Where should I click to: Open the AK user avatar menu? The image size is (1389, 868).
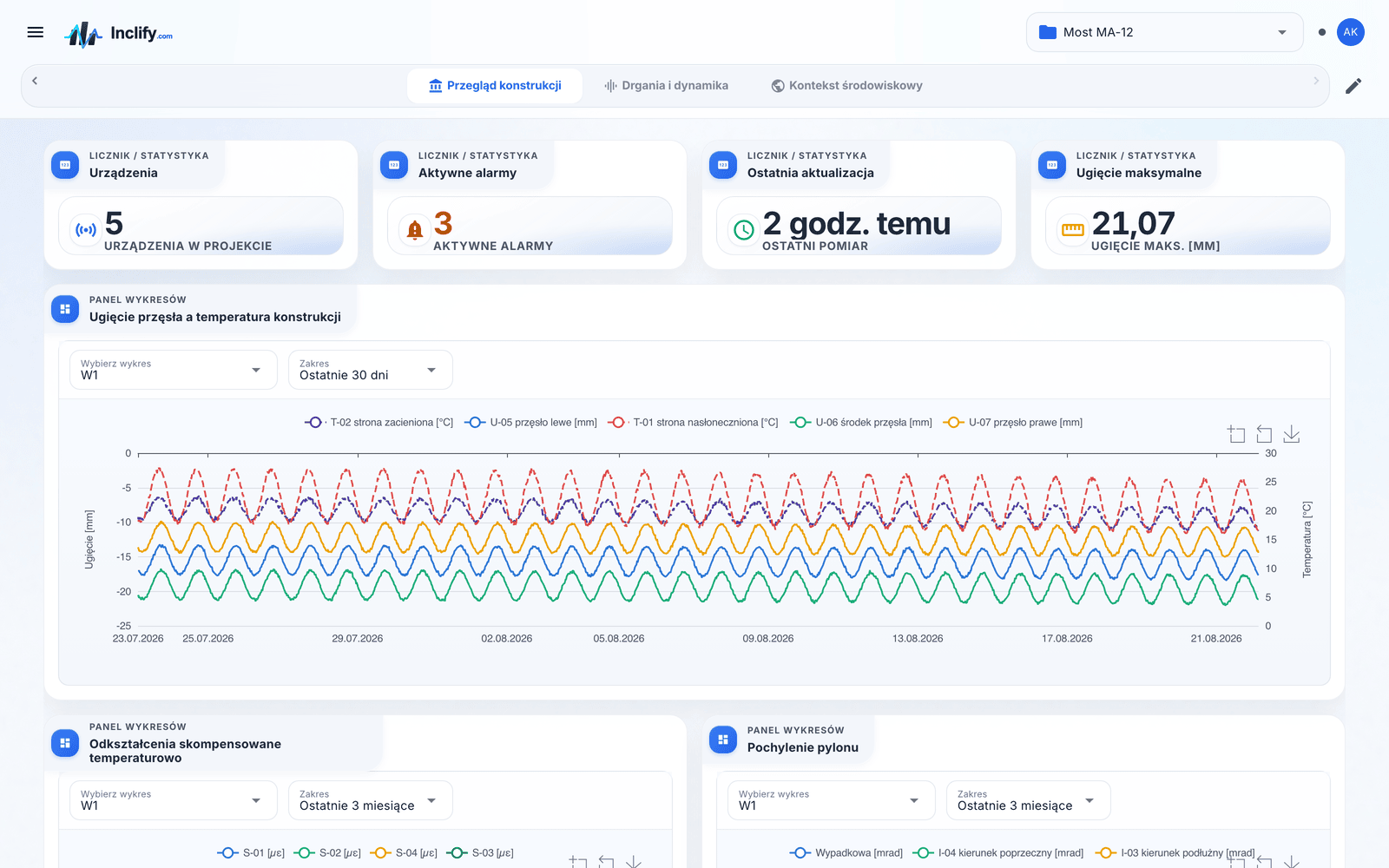pos(1350,32)
